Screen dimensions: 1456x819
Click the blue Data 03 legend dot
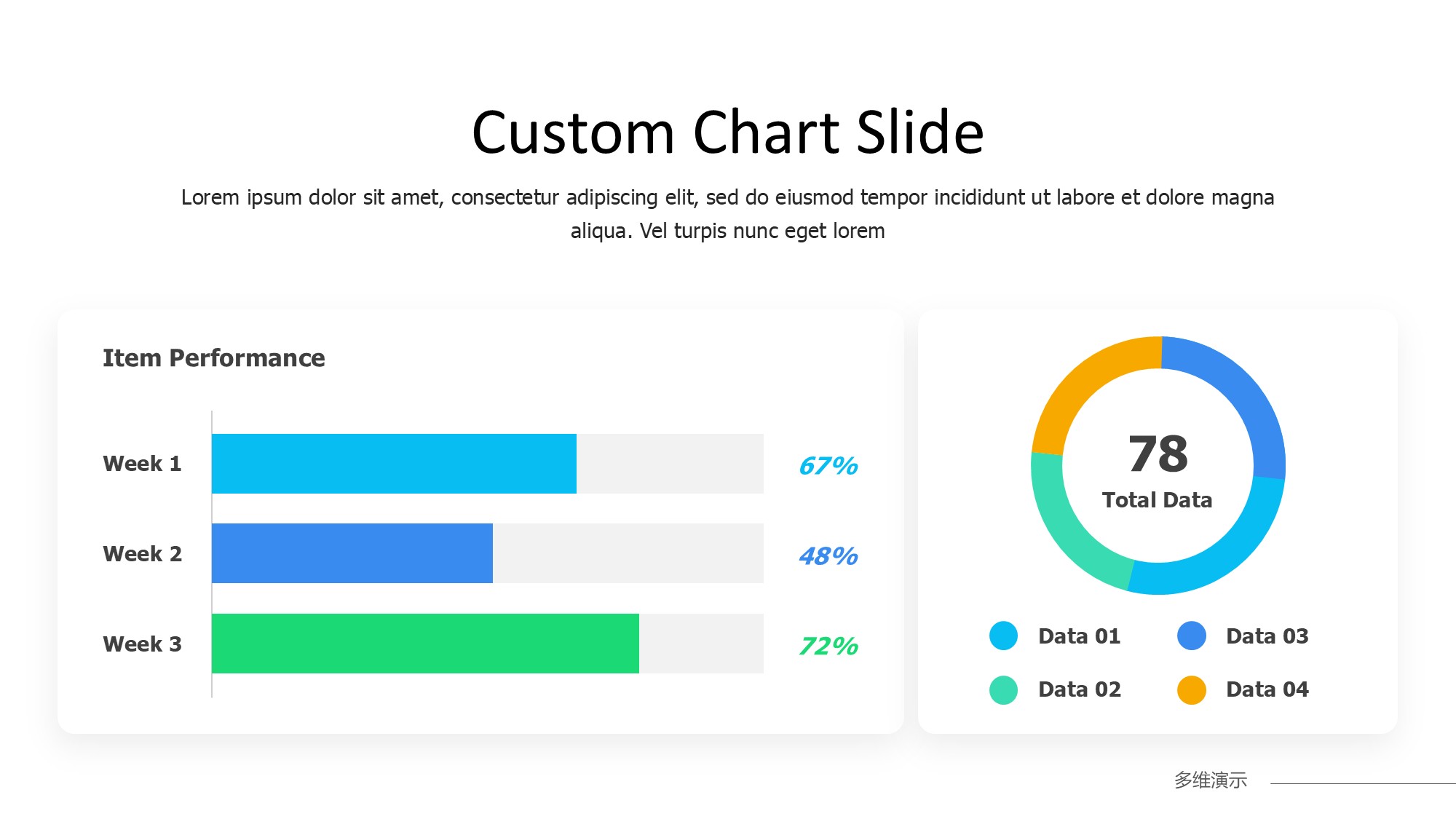click(1191, 636)
